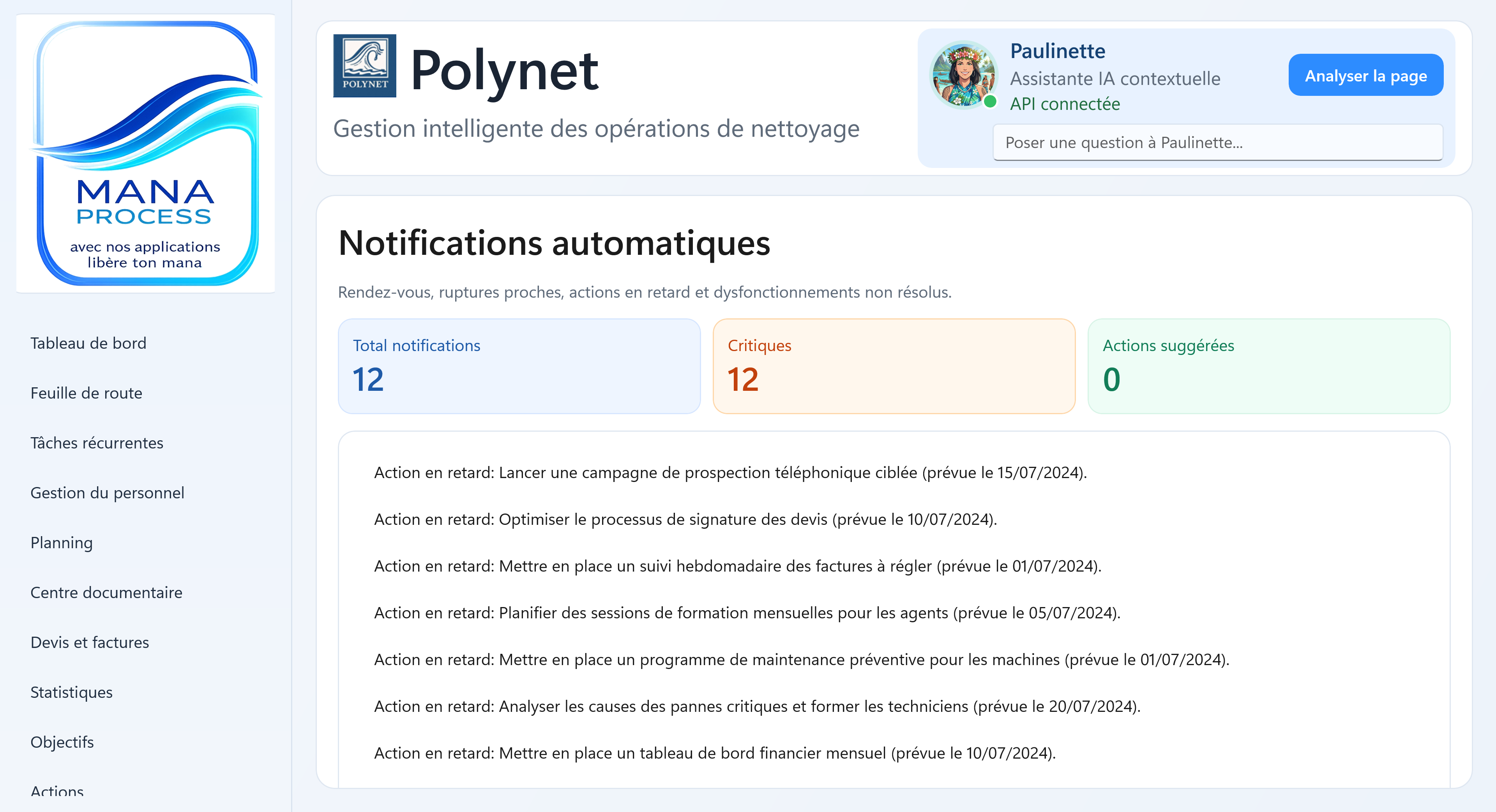The width and height of the screenshot is (1496, 812).
Task: Open Centre documentaire
Action: point(106,593)
